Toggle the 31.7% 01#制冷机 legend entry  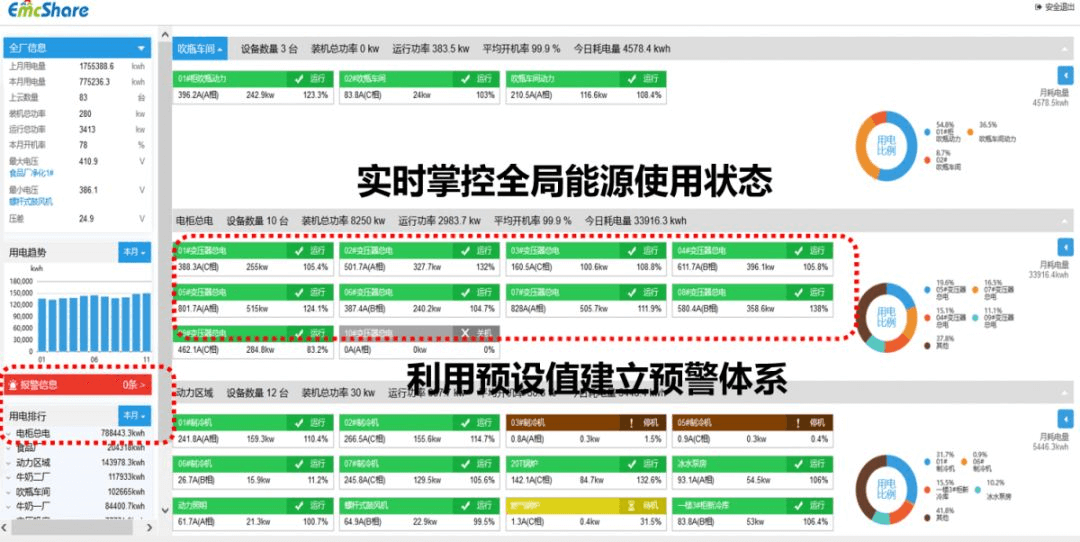940,461
